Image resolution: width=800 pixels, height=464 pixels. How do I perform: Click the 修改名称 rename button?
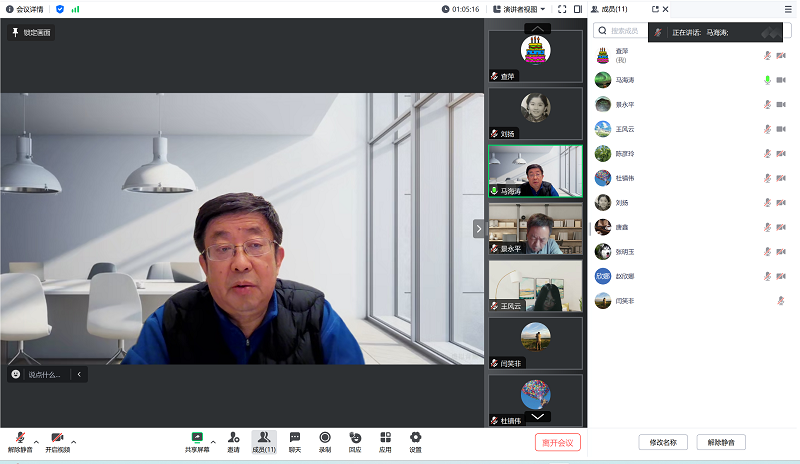(x=662, y=442)
